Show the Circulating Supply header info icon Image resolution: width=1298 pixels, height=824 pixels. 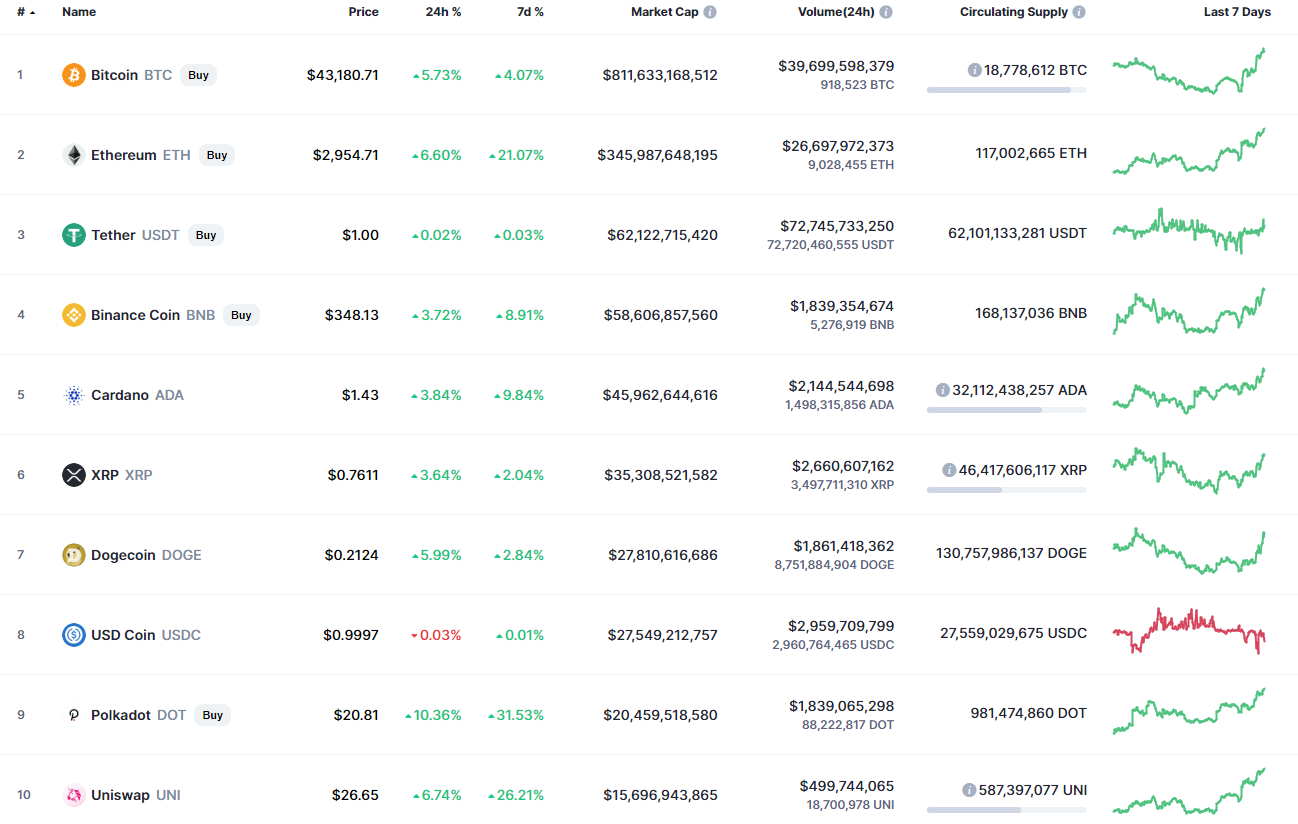pyautogui.click(x=1079, y=12)
